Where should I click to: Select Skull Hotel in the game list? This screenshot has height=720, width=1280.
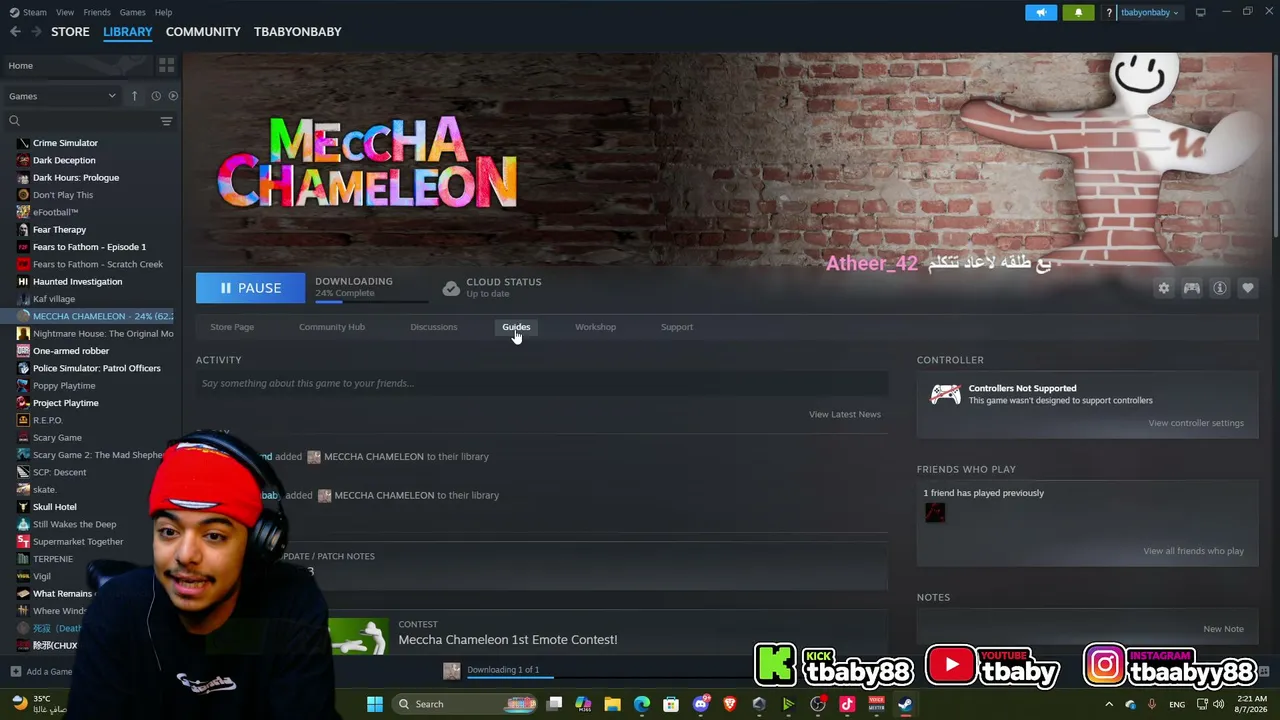coord(54,507)
